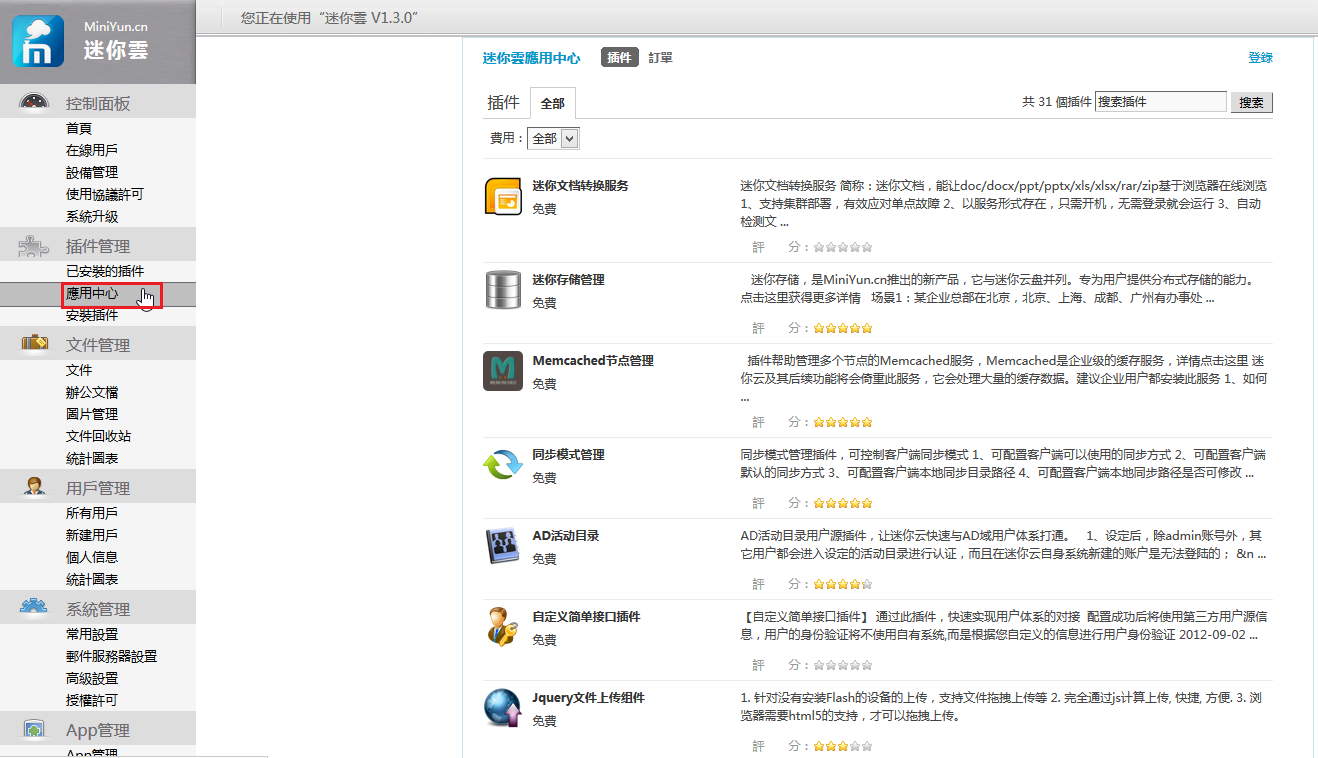
Task: Open 郵件服務器設置 in the sidebar
Action: click(x=111, y=656)
